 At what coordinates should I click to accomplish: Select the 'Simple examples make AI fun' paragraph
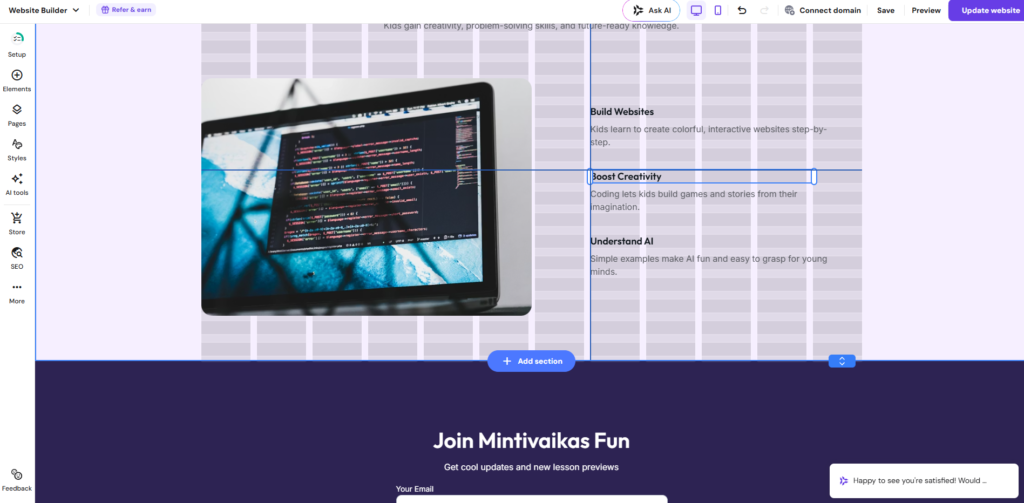pos(709,265)
